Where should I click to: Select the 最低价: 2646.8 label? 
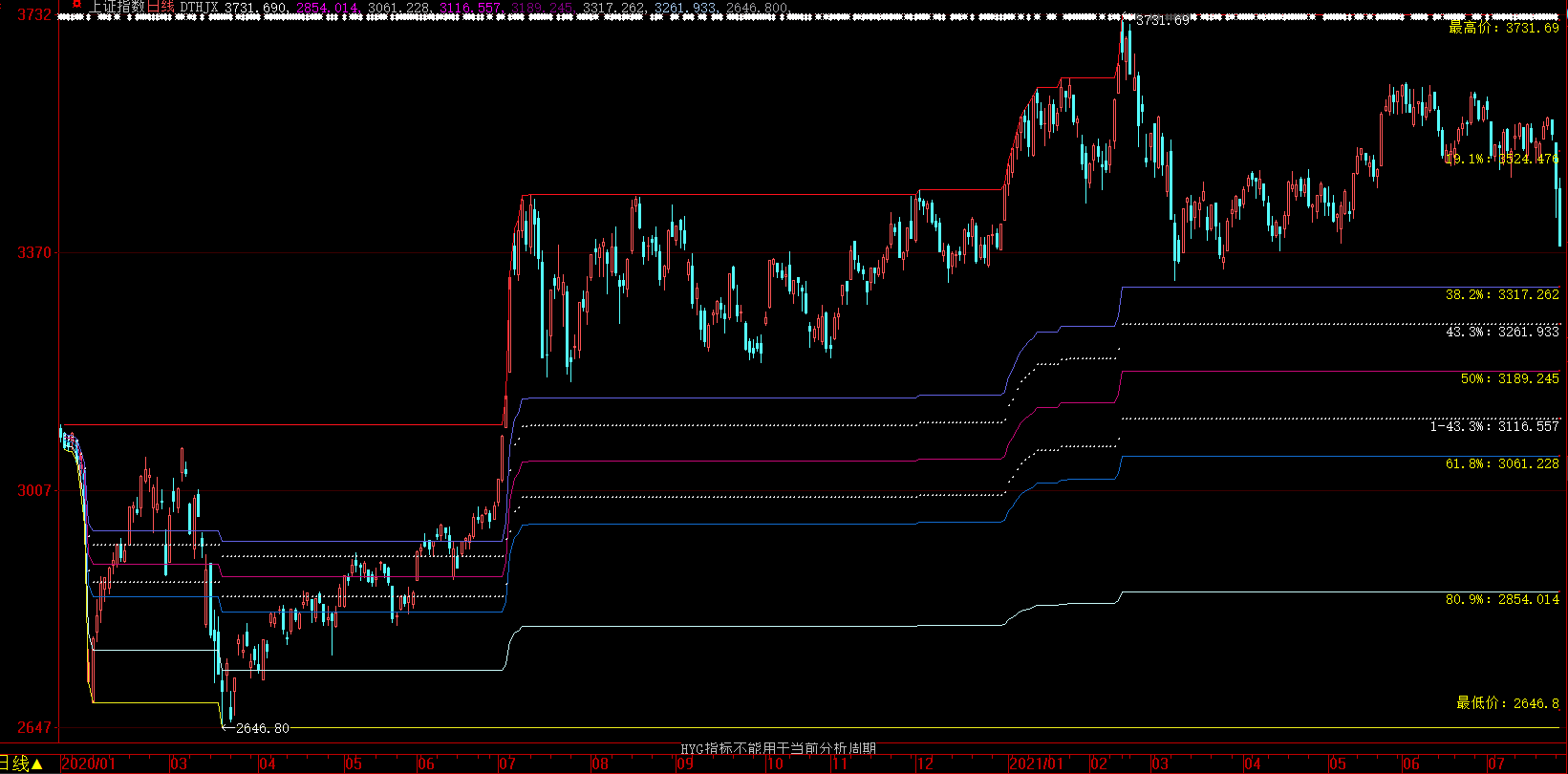tap(1508, 703)
